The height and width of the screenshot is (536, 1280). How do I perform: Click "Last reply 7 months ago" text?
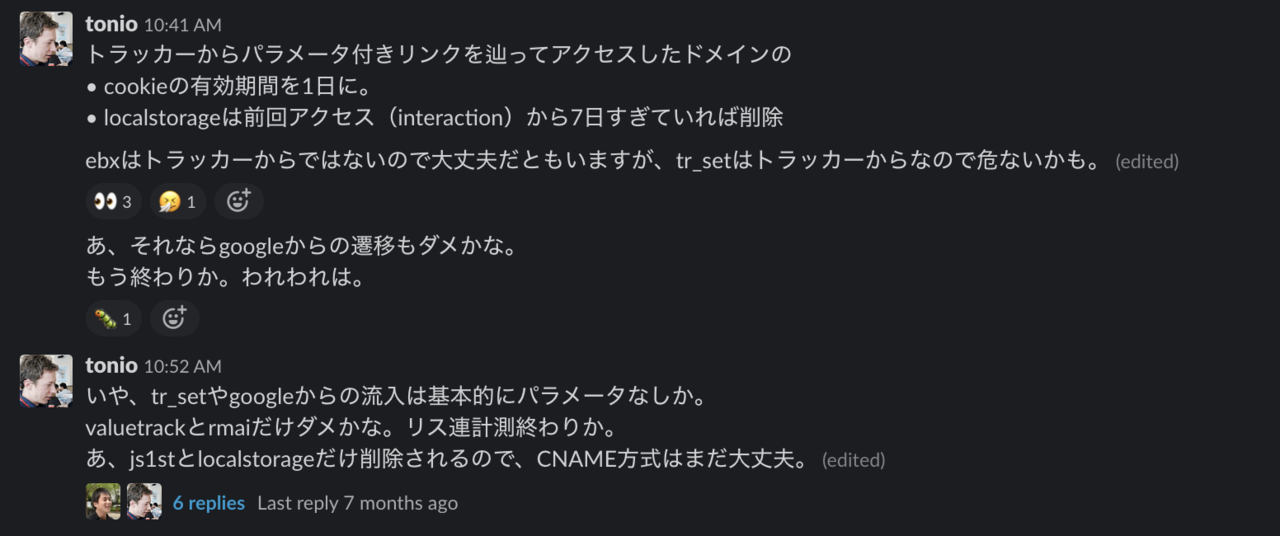tap(357, 503)
